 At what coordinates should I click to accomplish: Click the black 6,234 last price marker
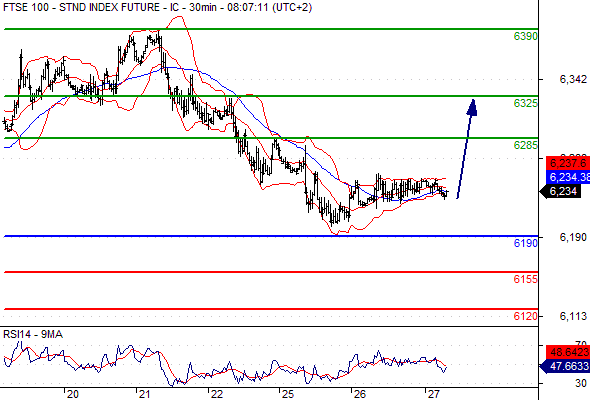point(560,192)
